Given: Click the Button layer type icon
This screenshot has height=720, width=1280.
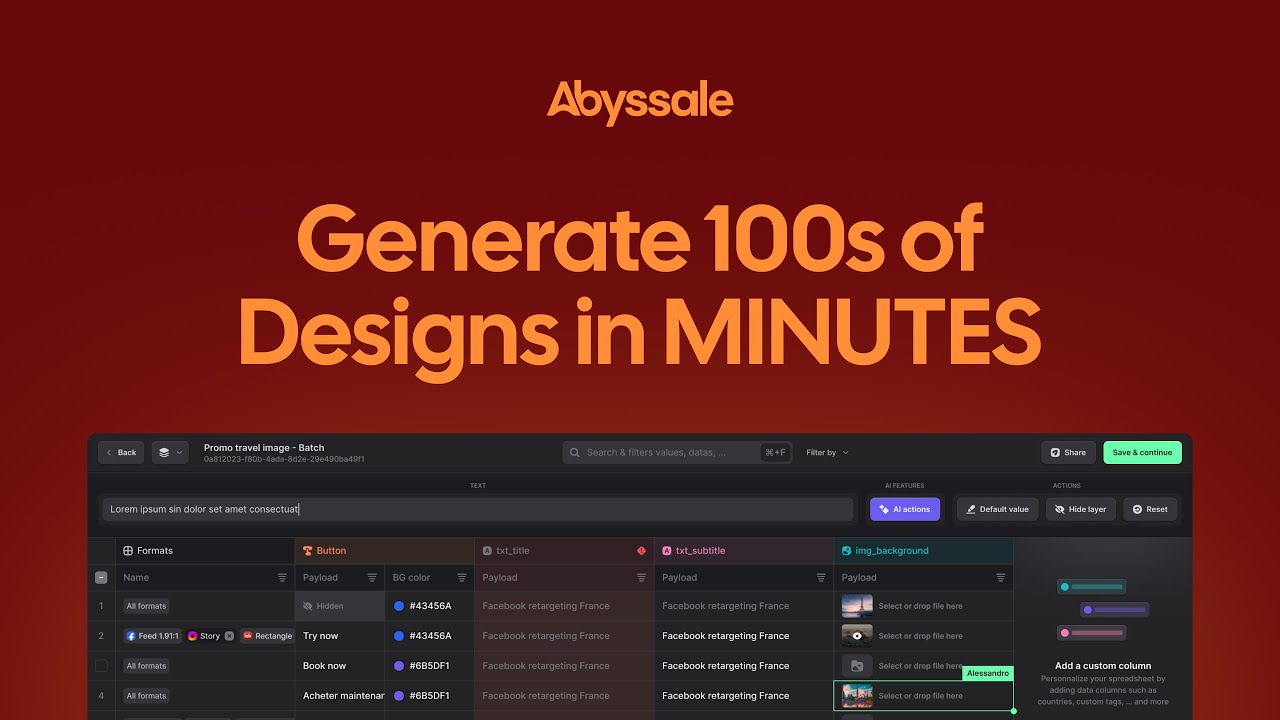Looking at the screenshot, I should [x=308, y=551].
